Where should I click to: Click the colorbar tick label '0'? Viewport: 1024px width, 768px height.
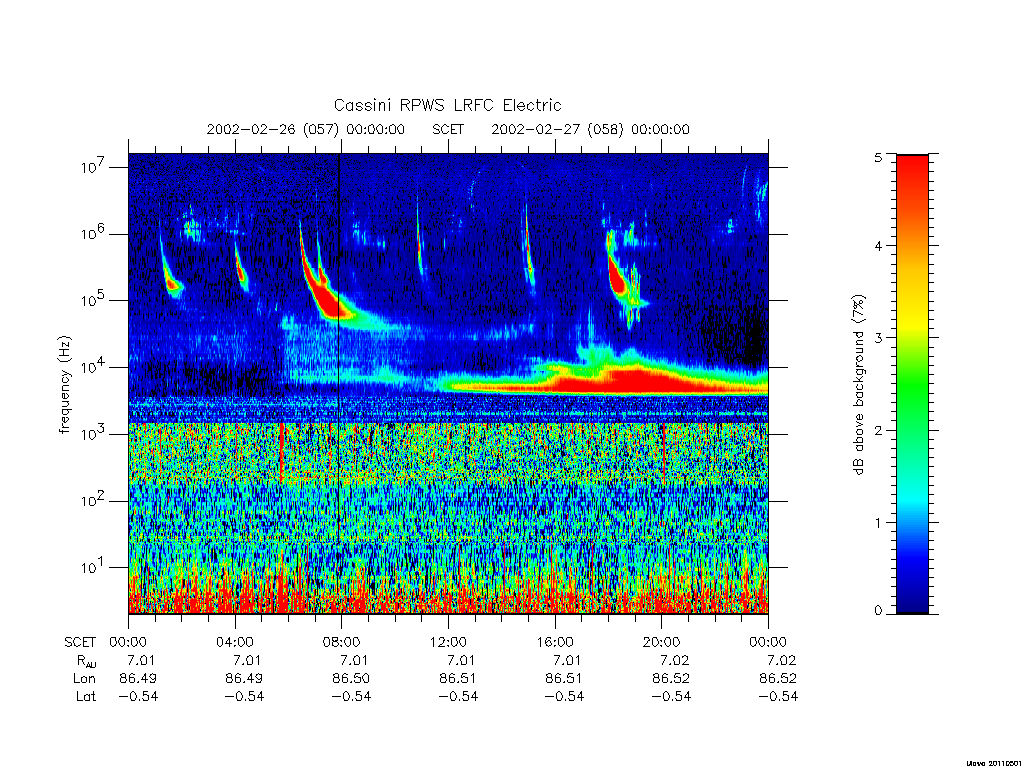click(x=878, y=611)
